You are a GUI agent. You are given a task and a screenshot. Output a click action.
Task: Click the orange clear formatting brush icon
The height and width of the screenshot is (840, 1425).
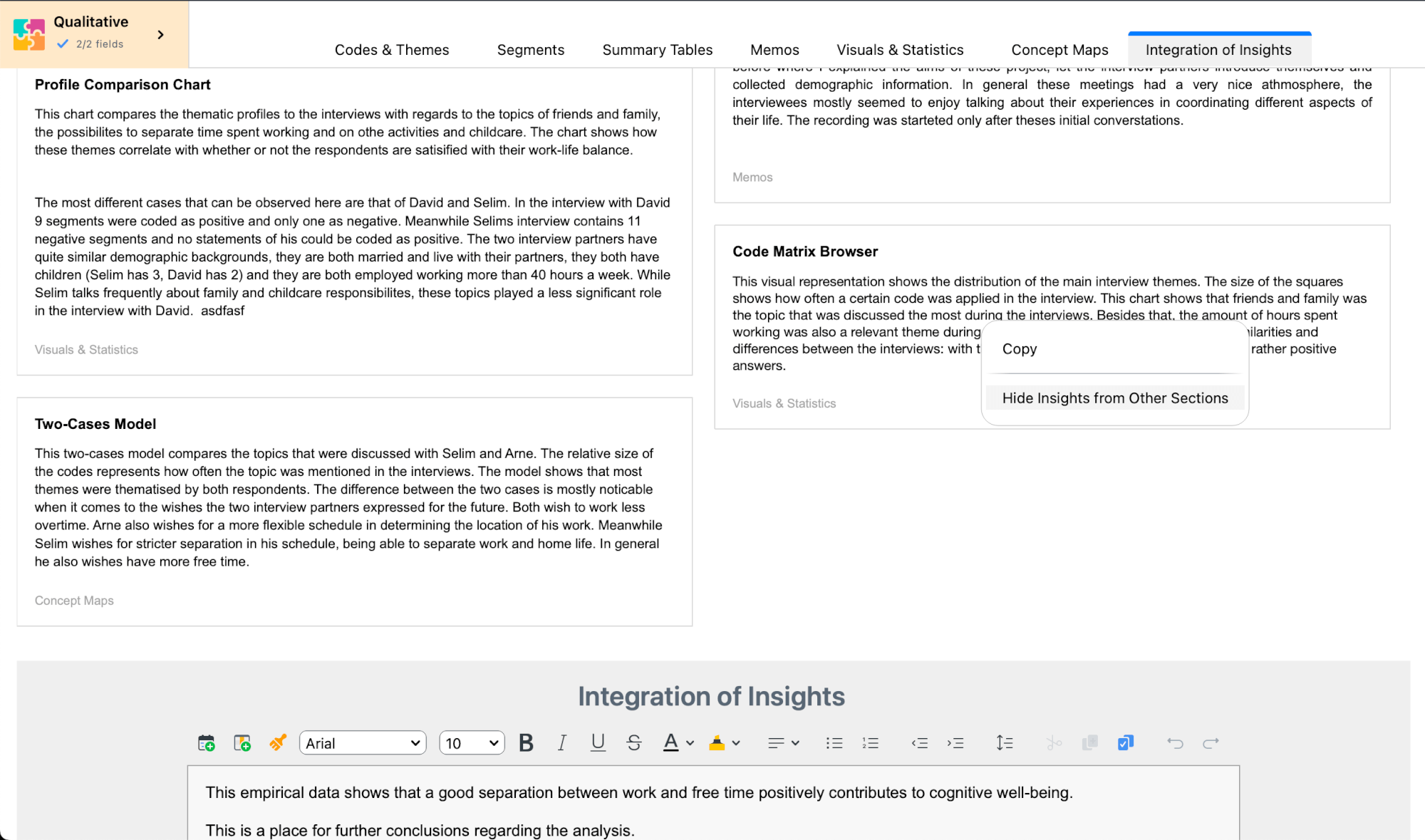[x=277, y=743]
